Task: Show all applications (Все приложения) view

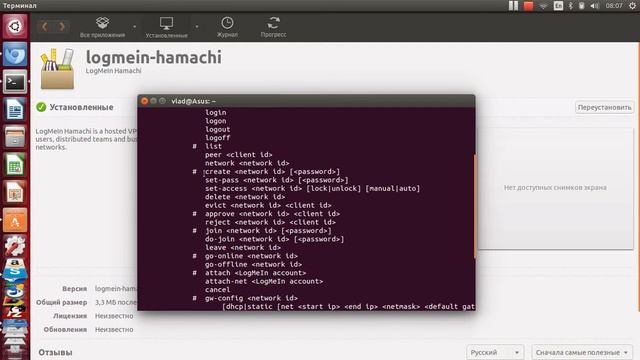Action: point(102,27)
